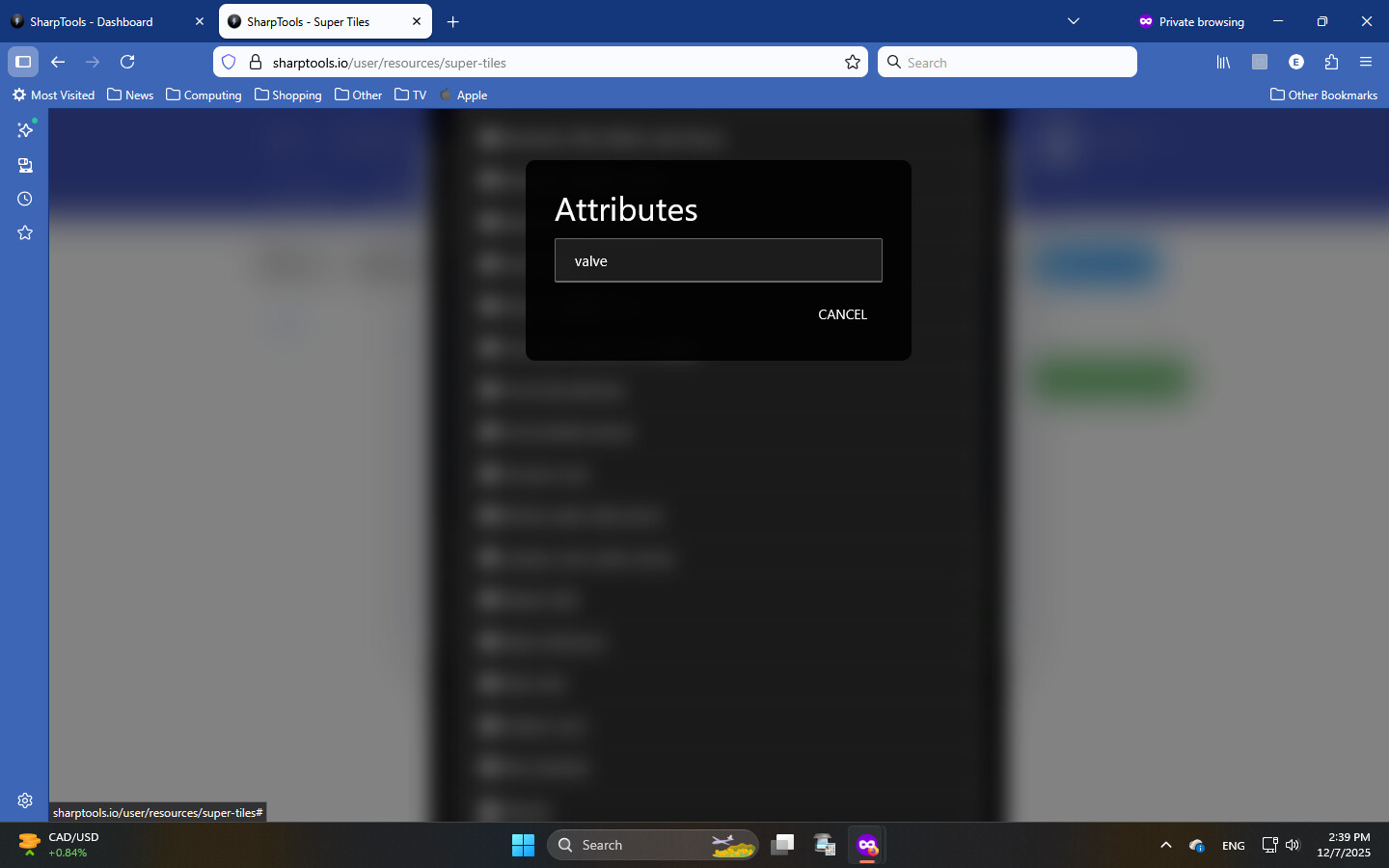
Task: Open the Windows Start menu
Action: point(523,845)
